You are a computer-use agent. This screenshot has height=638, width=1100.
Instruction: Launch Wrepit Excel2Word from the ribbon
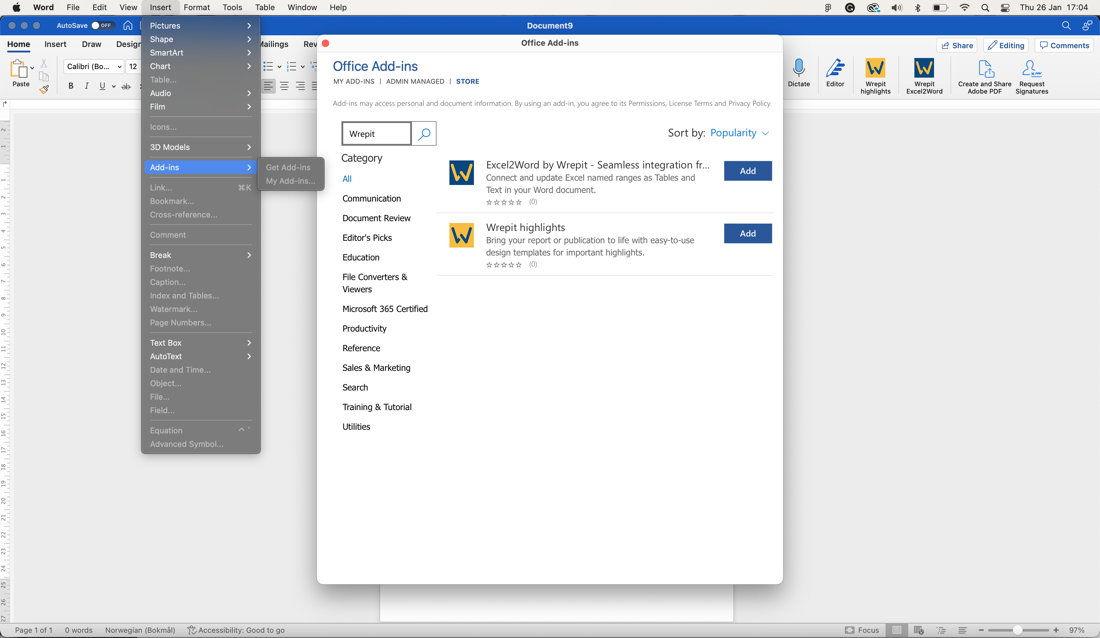tap(924, 76)
